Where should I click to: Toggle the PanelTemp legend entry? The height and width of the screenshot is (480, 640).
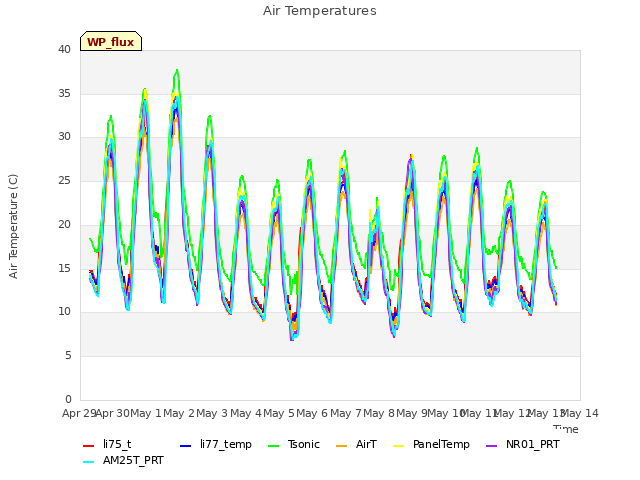pyautogui.click(x=431, y=444)
